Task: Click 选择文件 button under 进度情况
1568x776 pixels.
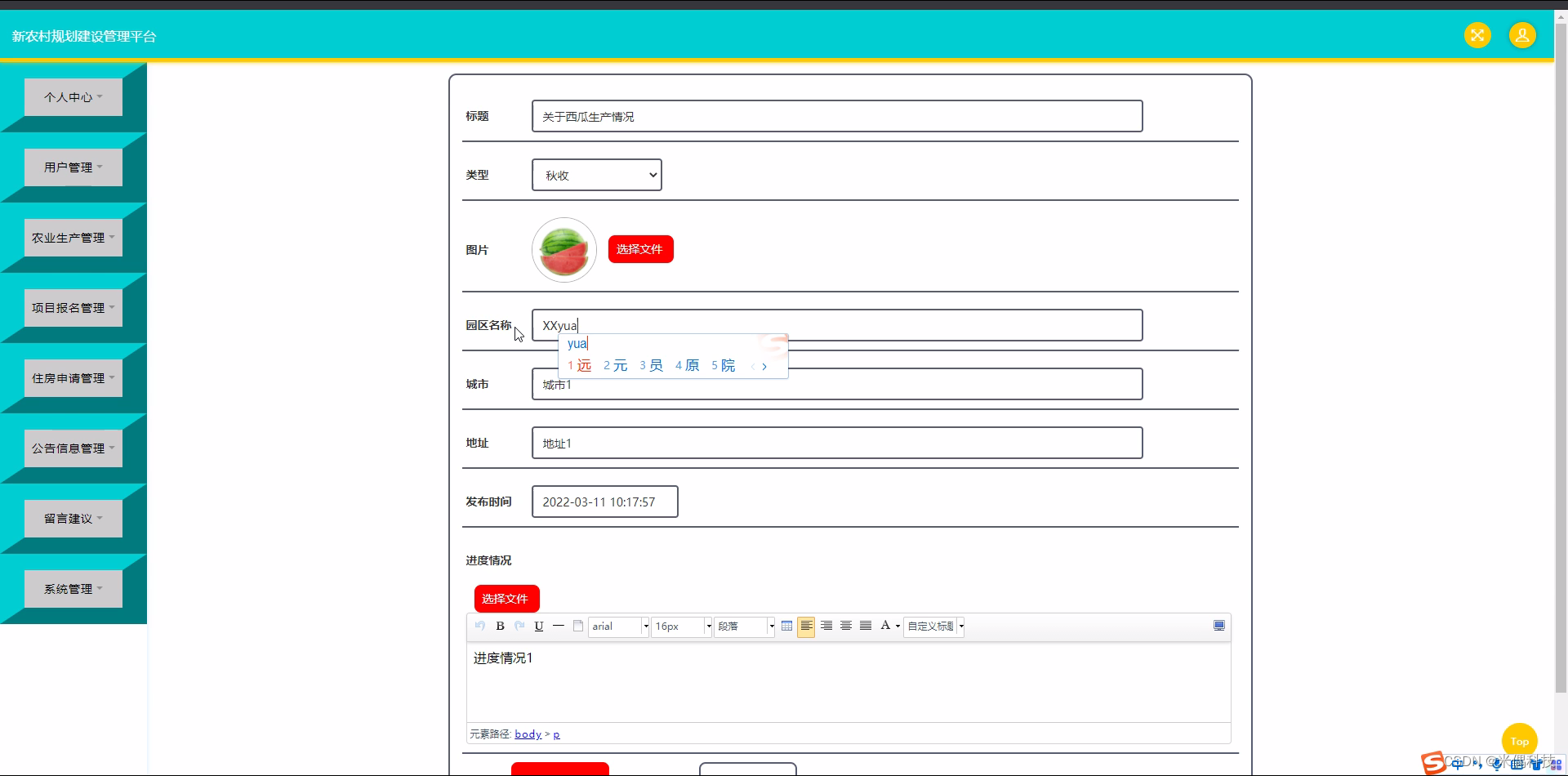Action: (506, 599)
